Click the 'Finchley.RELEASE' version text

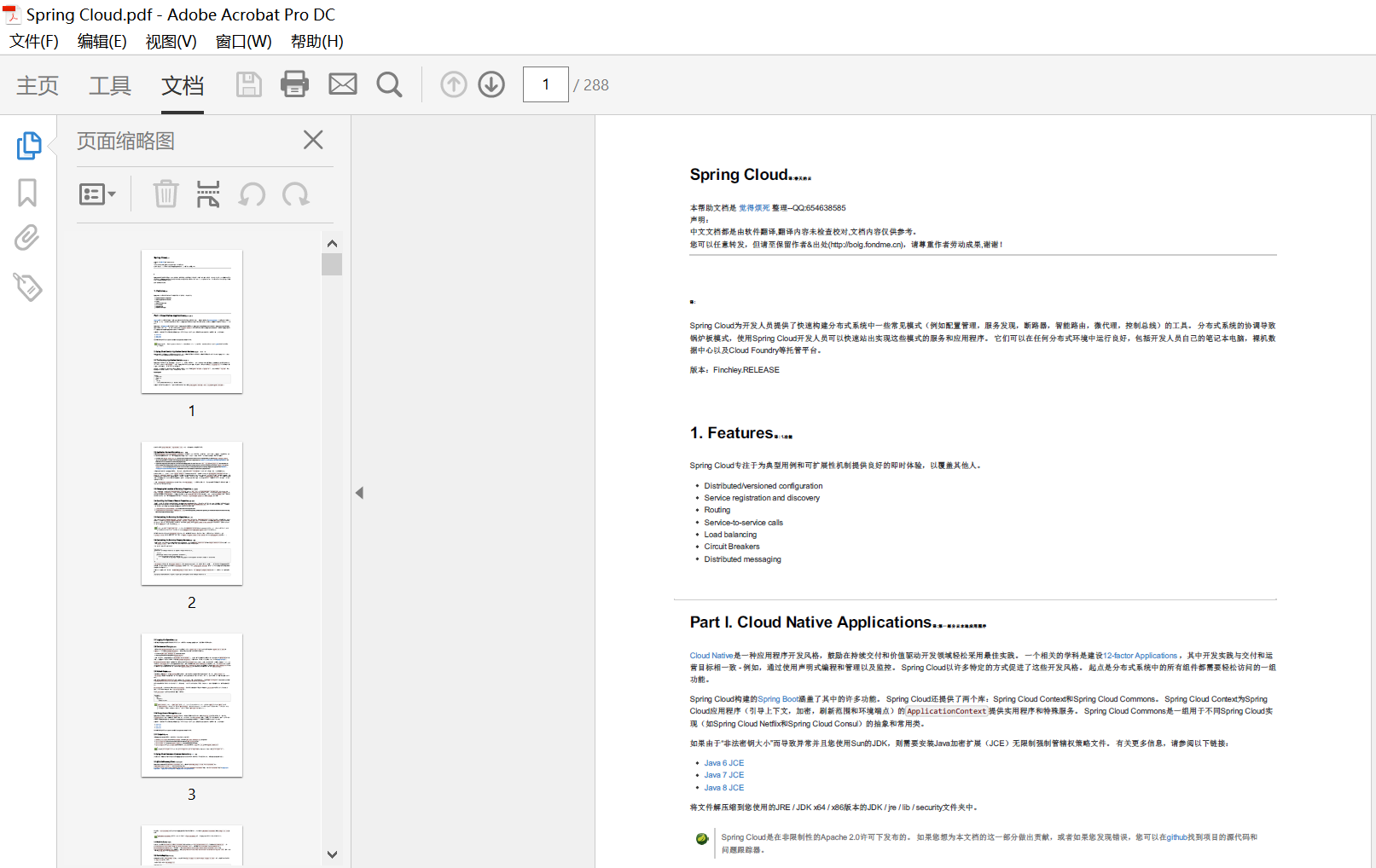point(746,370)
